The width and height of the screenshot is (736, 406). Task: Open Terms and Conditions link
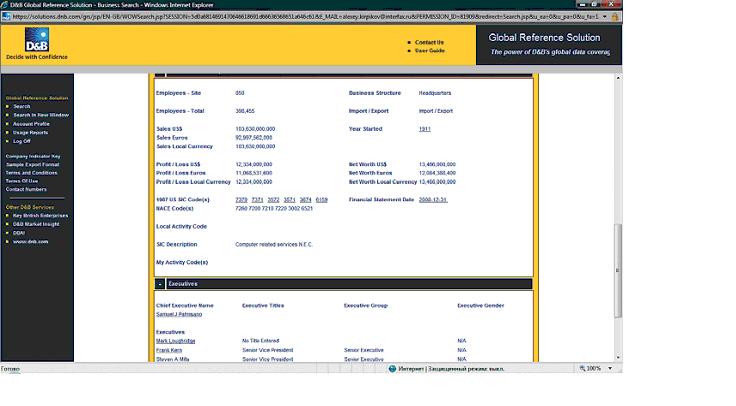click(x=31, y=173)
